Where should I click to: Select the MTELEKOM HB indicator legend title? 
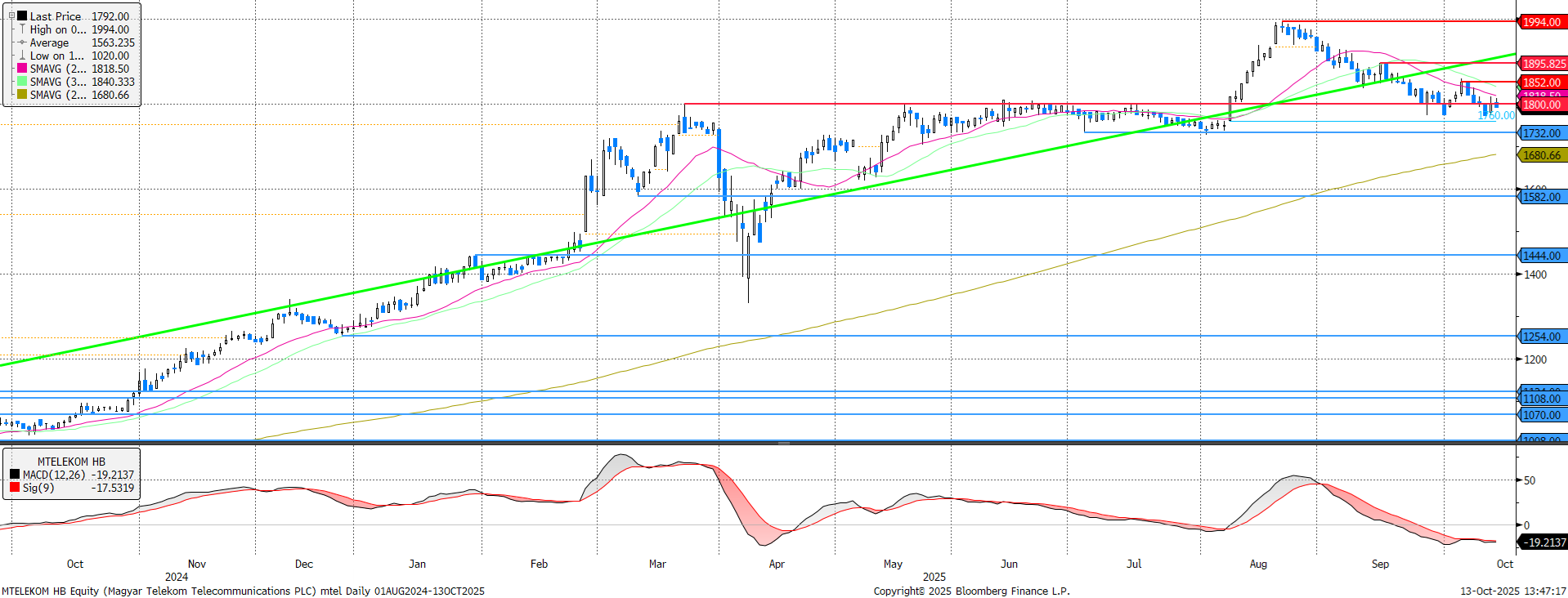coord(71,462)
